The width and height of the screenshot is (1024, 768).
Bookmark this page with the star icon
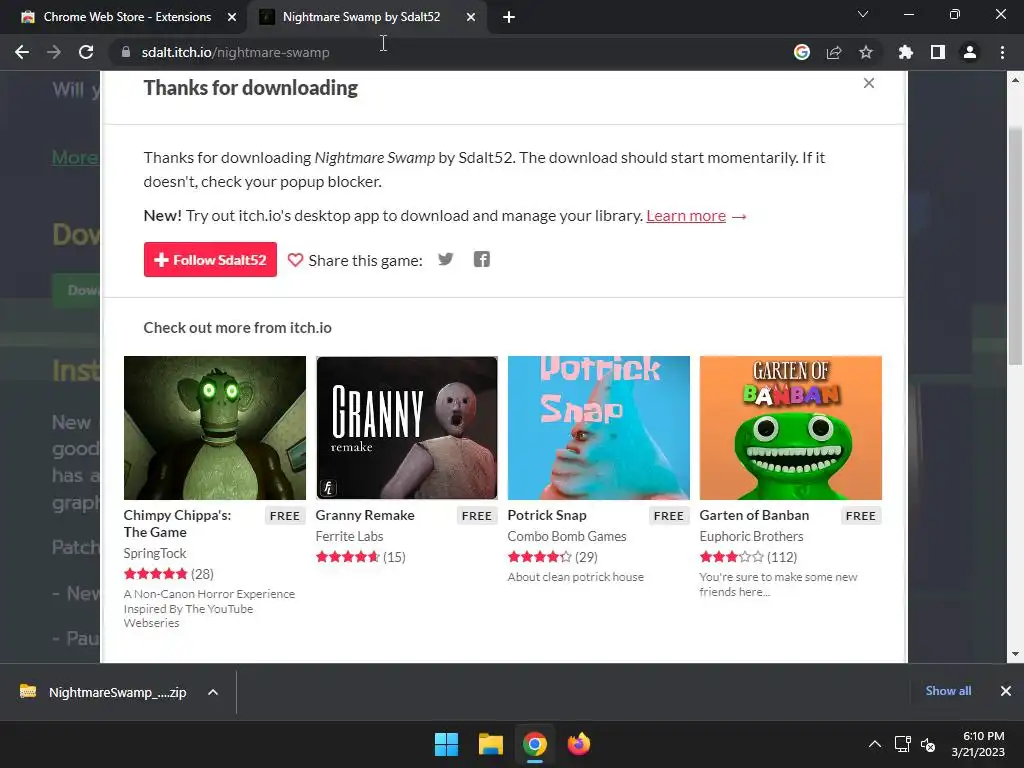(x=866, y=52)
